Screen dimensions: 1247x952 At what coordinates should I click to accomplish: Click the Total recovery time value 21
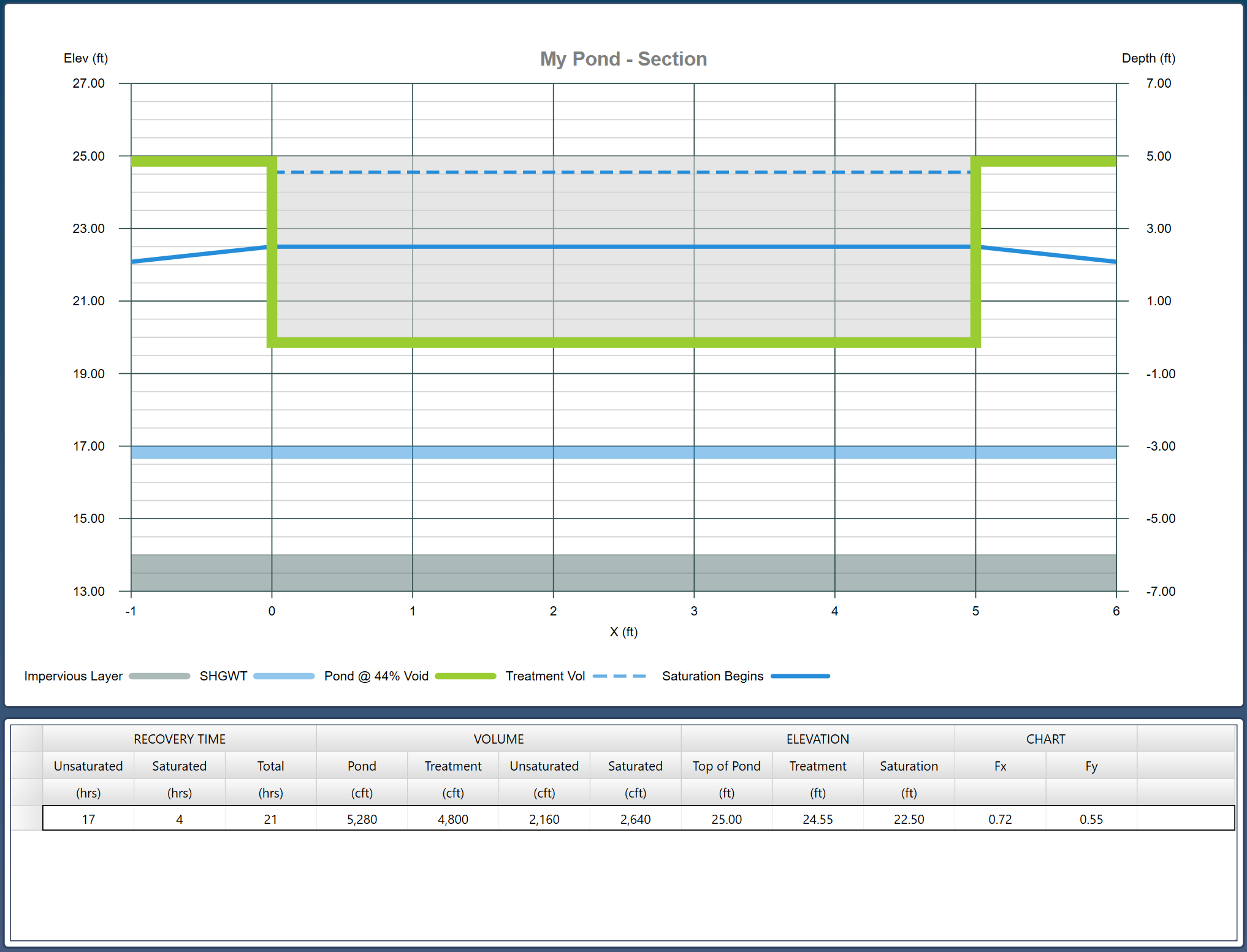click(x=270, y=819)
